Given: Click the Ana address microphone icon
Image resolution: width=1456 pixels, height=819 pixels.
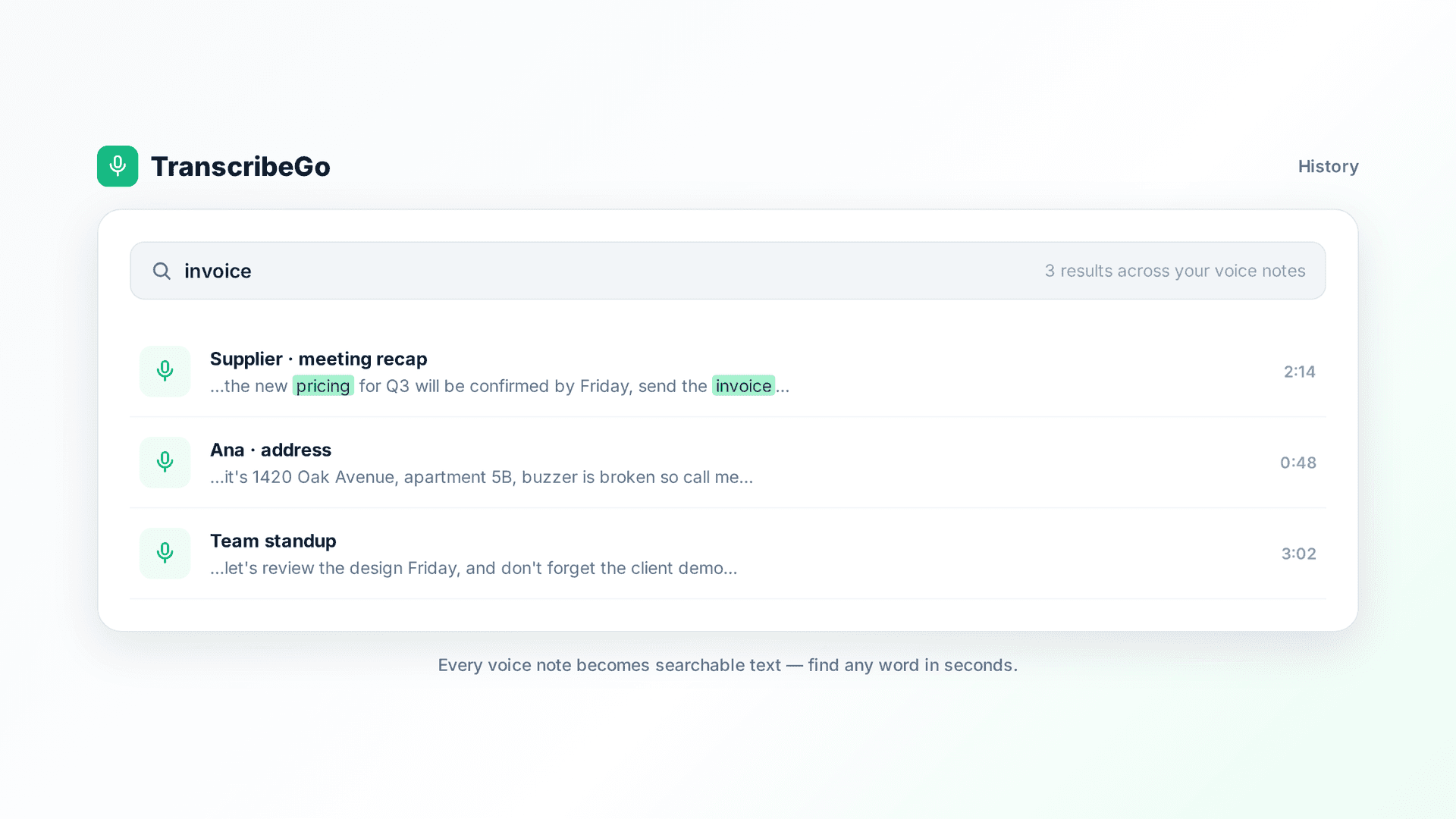Looking at the screenshot, I should [165, 462].
